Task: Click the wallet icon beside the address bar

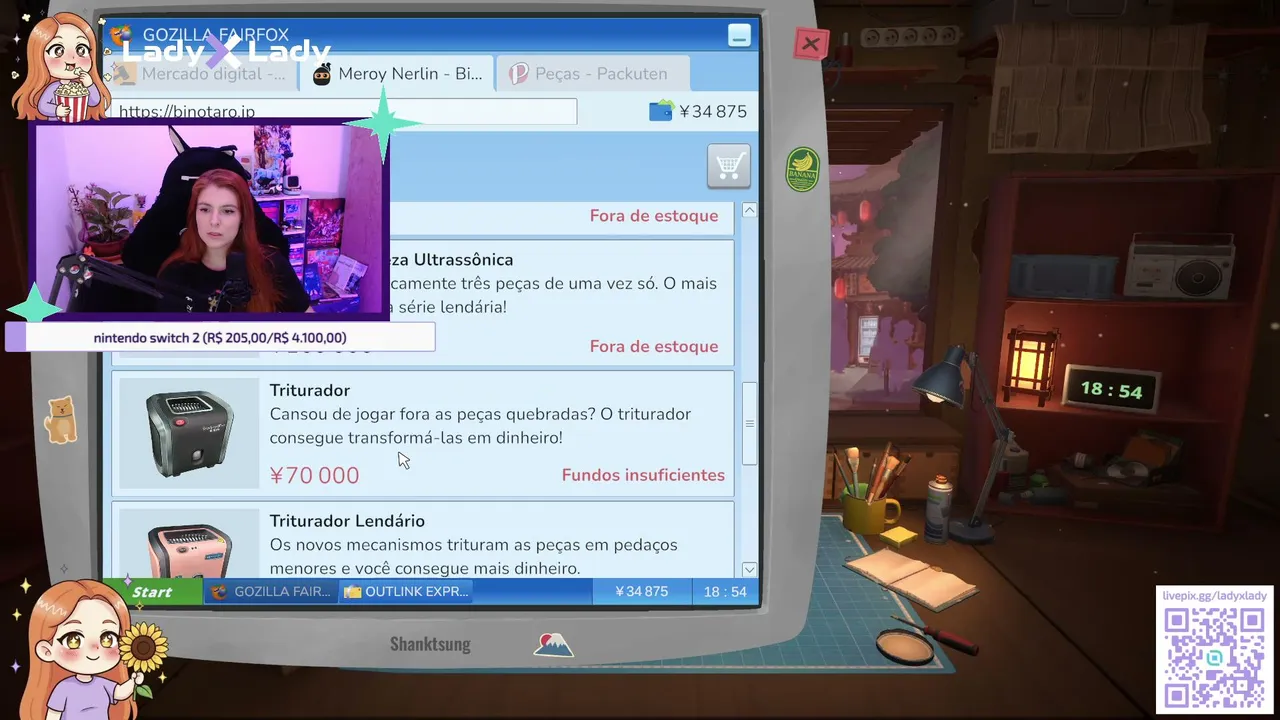Action: tap(661, 111)
